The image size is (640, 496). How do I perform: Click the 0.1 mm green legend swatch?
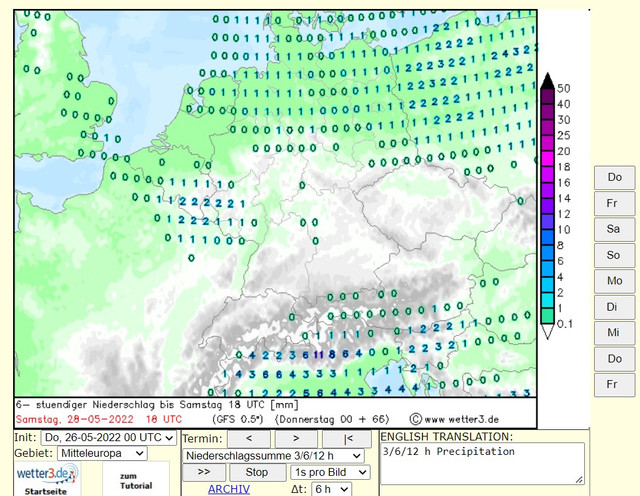pos(547,316)
